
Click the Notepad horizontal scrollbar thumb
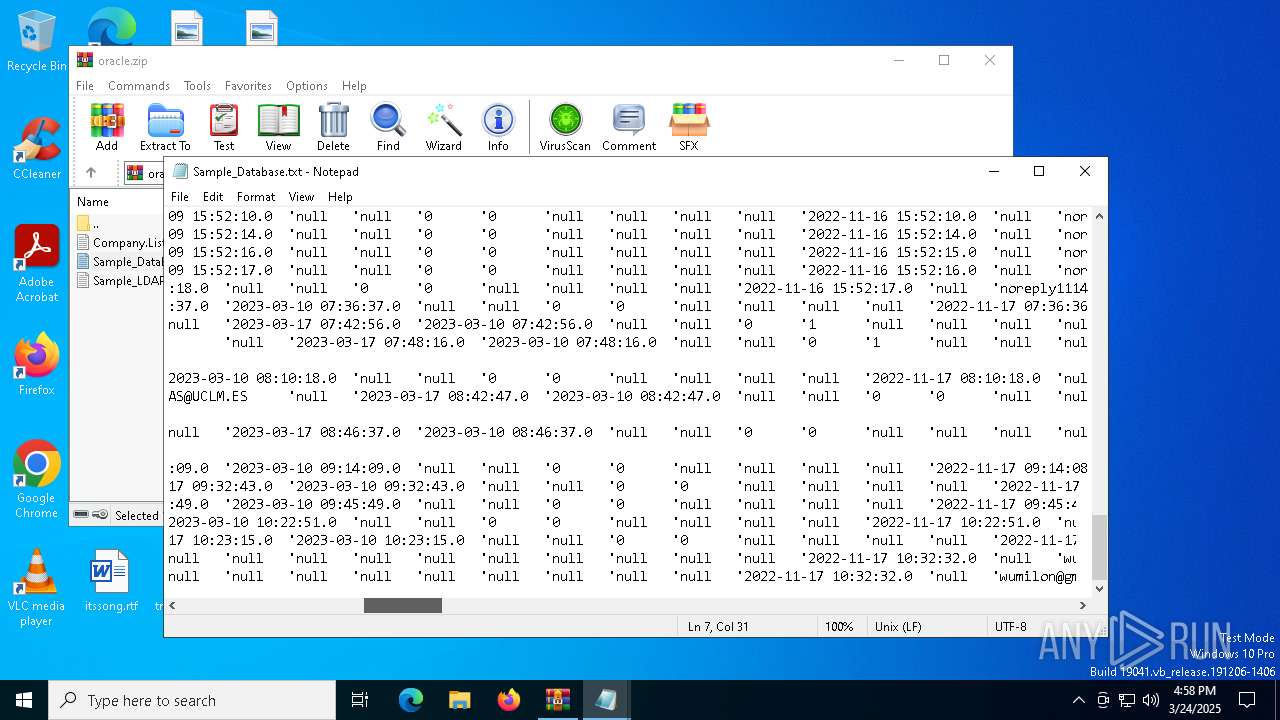click(x=402, y=605)
